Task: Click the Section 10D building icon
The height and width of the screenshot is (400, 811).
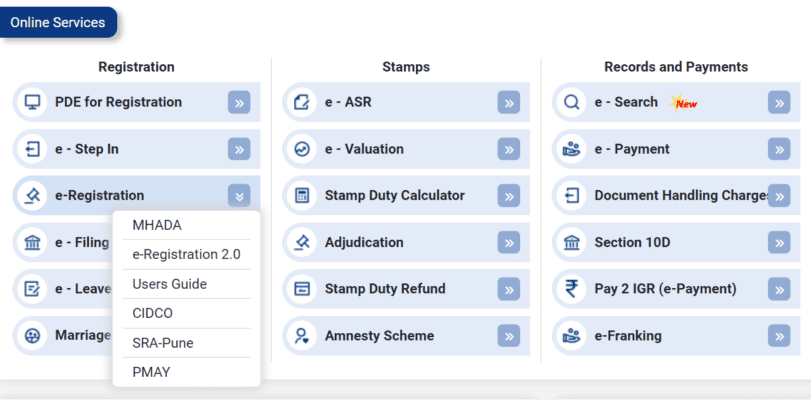Action: [572, 242]
